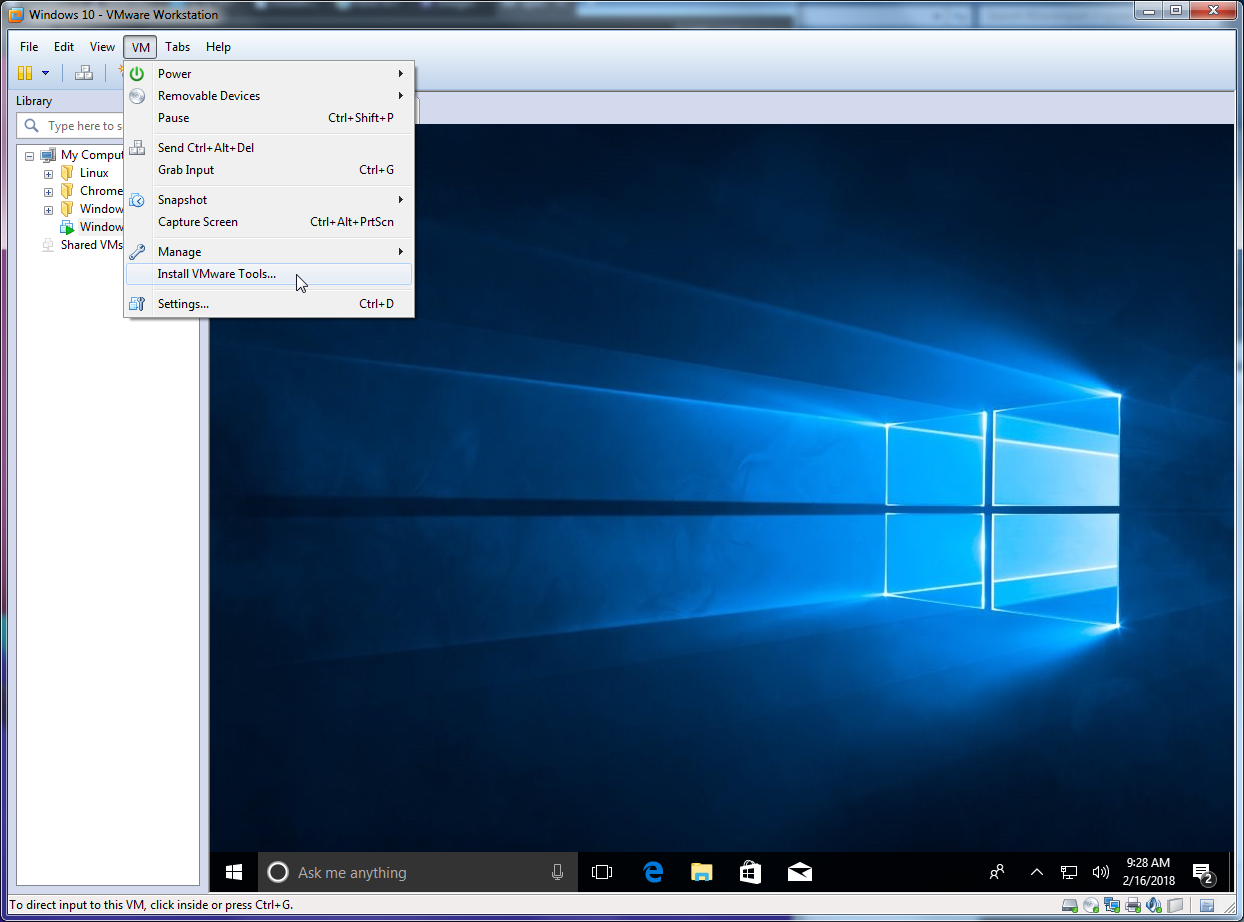
Task: Open the guest Windows Start menu
Action: pos(234,872)
